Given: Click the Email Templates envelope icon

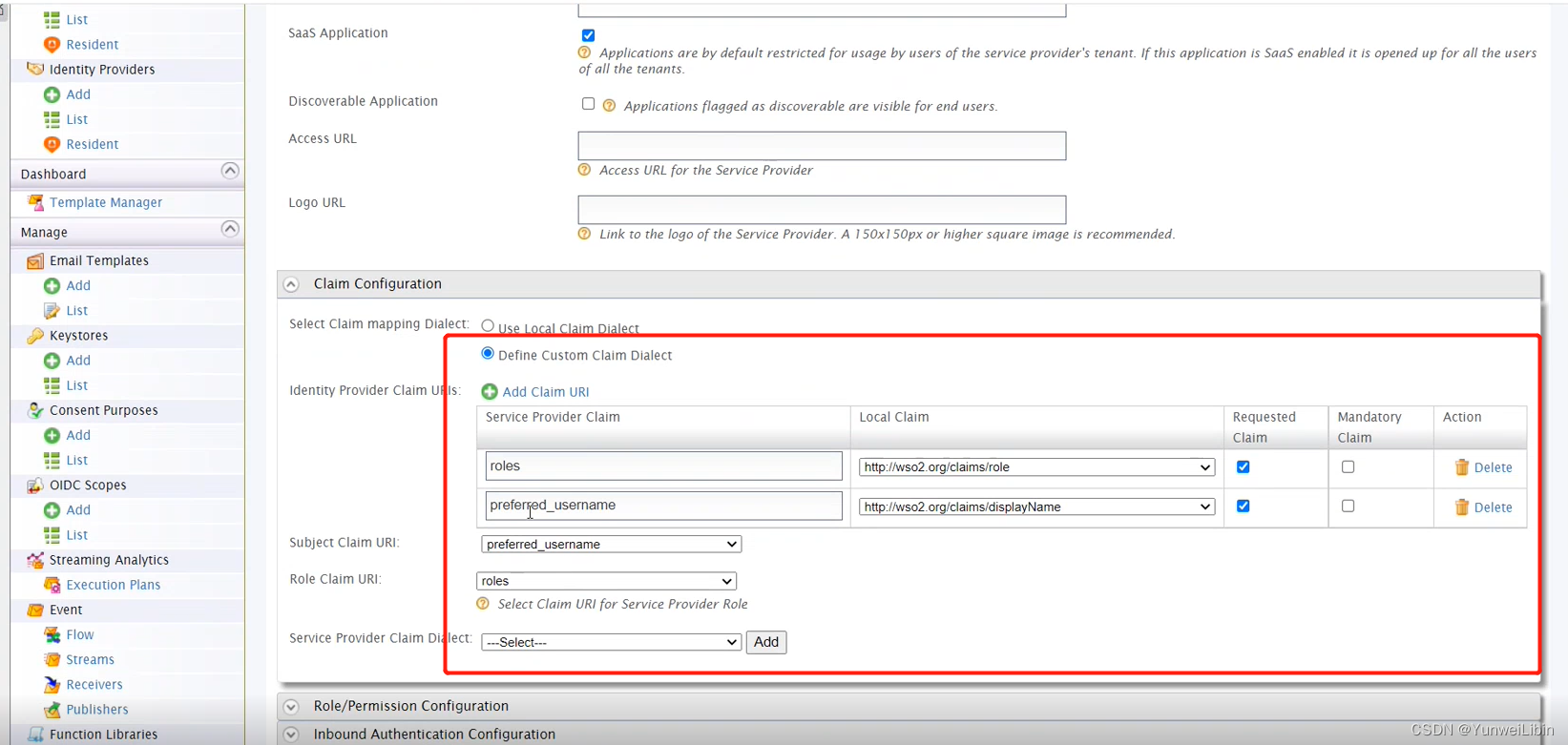Looking at the screenshot, I should tap(35, 260).
